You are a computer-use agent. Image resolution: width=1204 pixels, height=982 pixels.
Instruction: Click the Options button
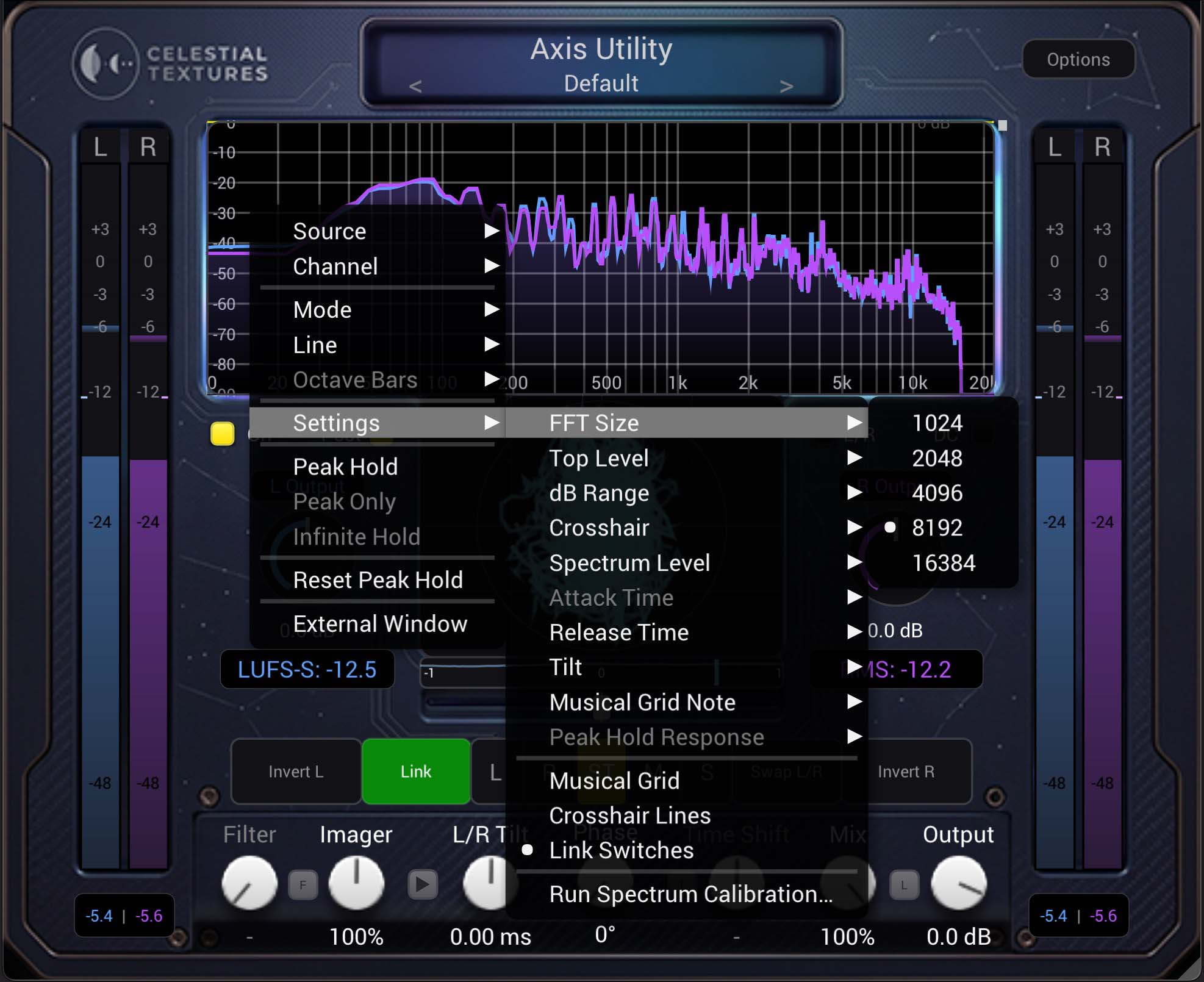coord(1078,59)
